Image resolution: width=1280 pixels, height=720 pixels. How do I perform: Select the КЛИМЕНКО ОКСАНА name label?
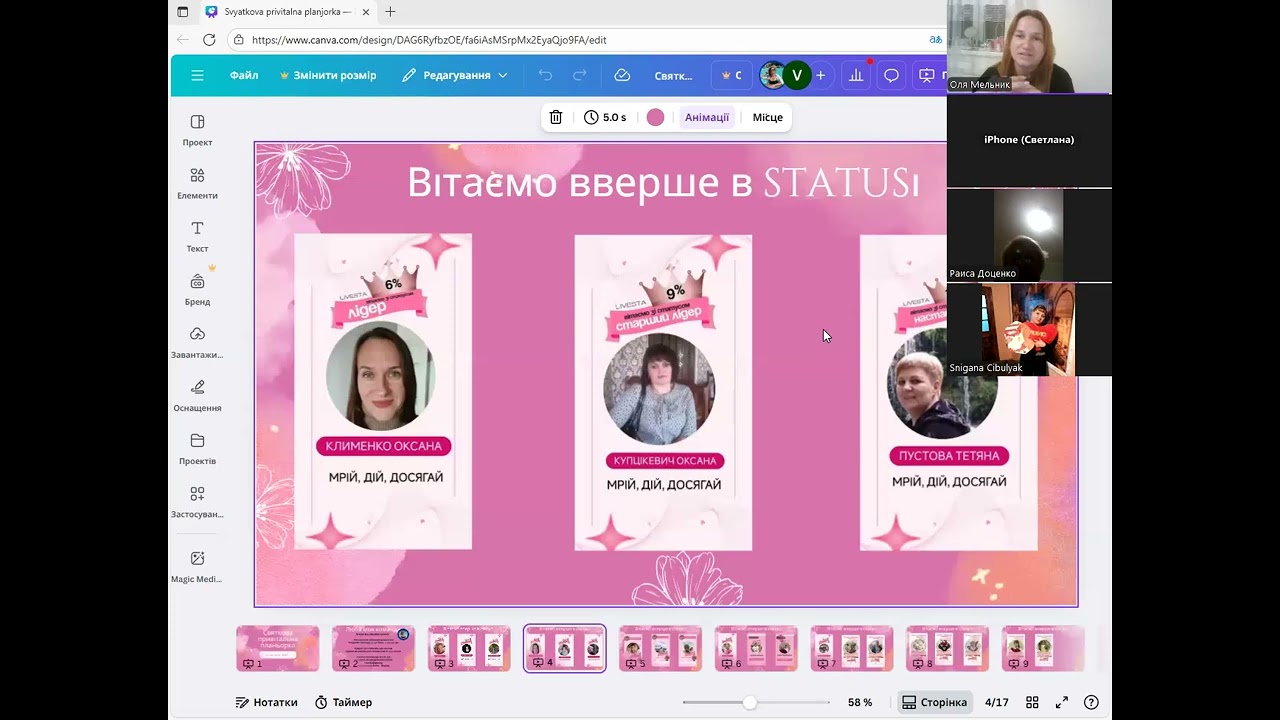[x=384, y=446]
